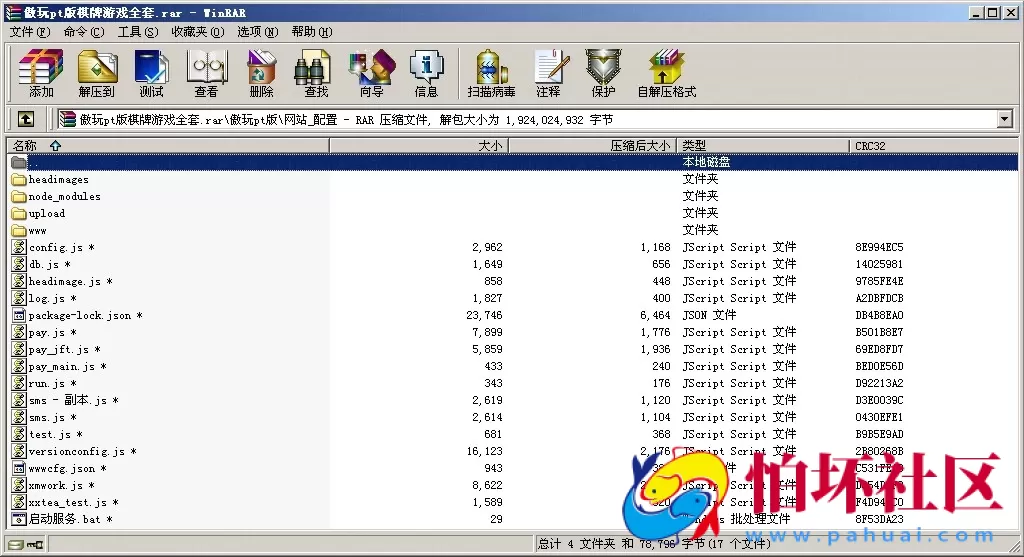Click the Delete (删除) toolbar icon
Image resolution: width=1024 pixels, height=557 pixels.
[x=261, y=73]
